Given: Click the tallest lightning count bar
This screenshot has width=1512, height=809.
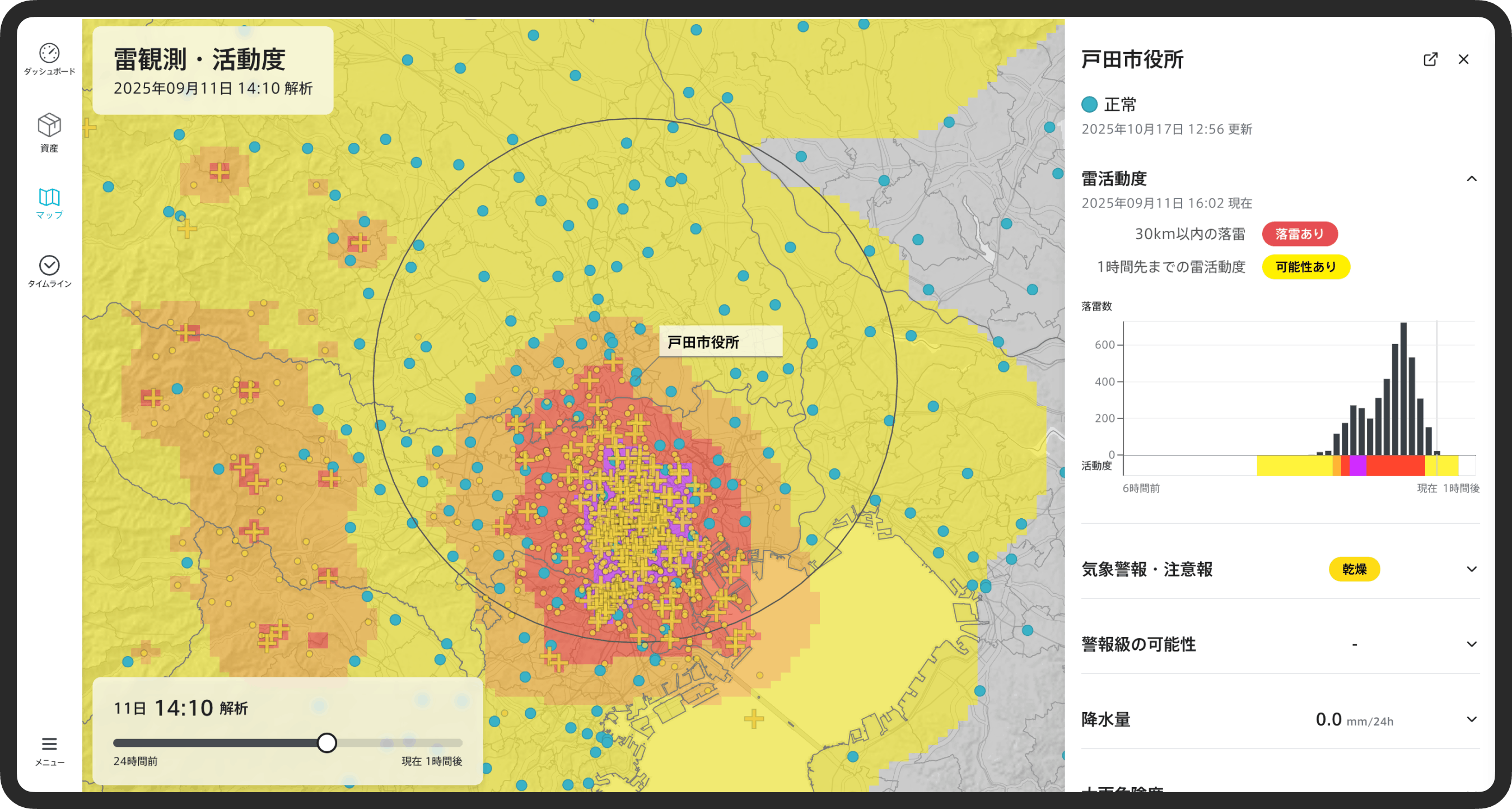Looking at the screenshot, I should [x=1403, y=389].
